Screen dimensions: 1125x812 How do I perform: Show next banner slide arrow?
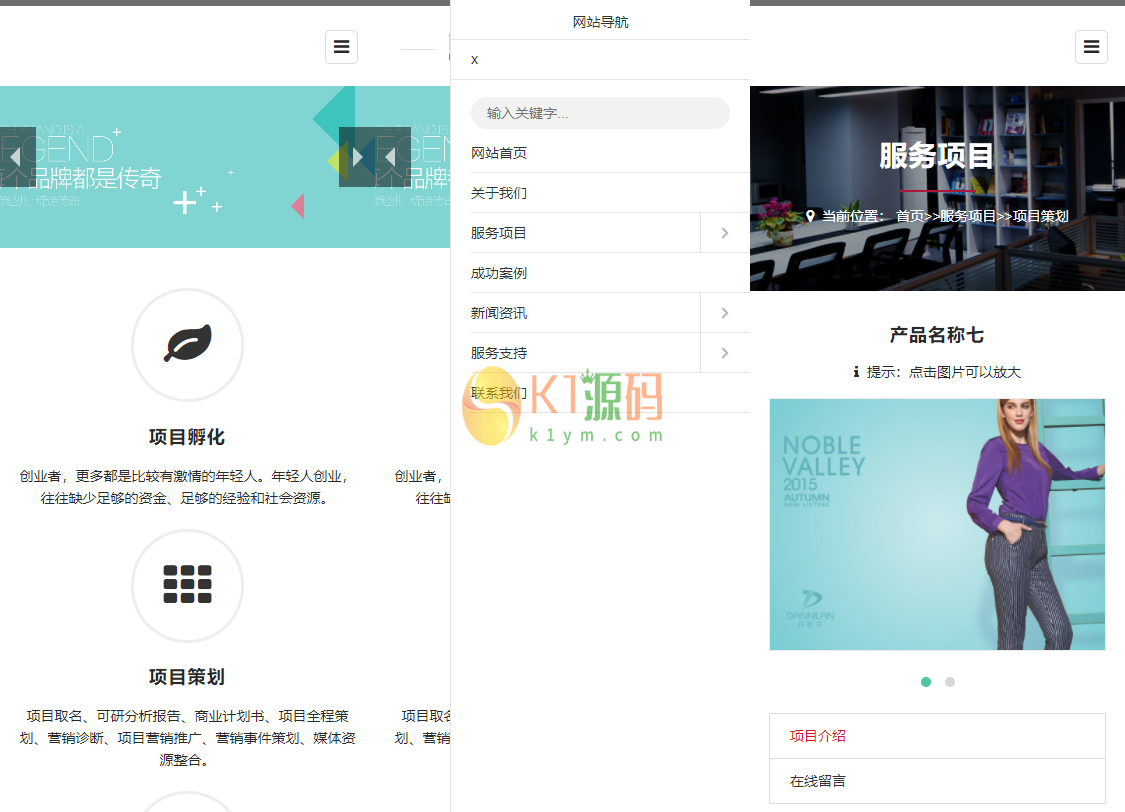tap(357, 156)
